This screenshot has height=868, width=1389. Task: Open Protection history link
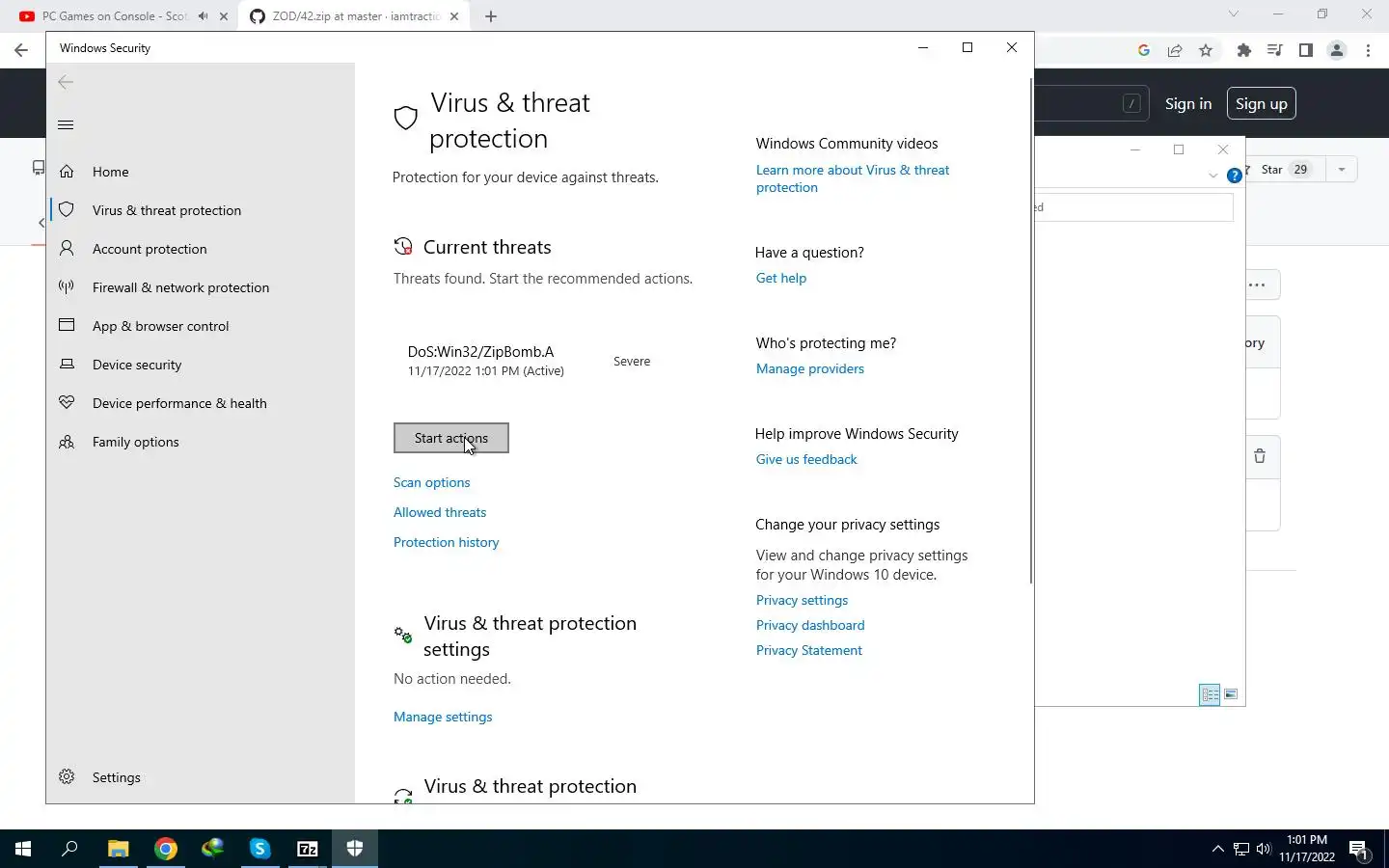[x=446, y=542]
